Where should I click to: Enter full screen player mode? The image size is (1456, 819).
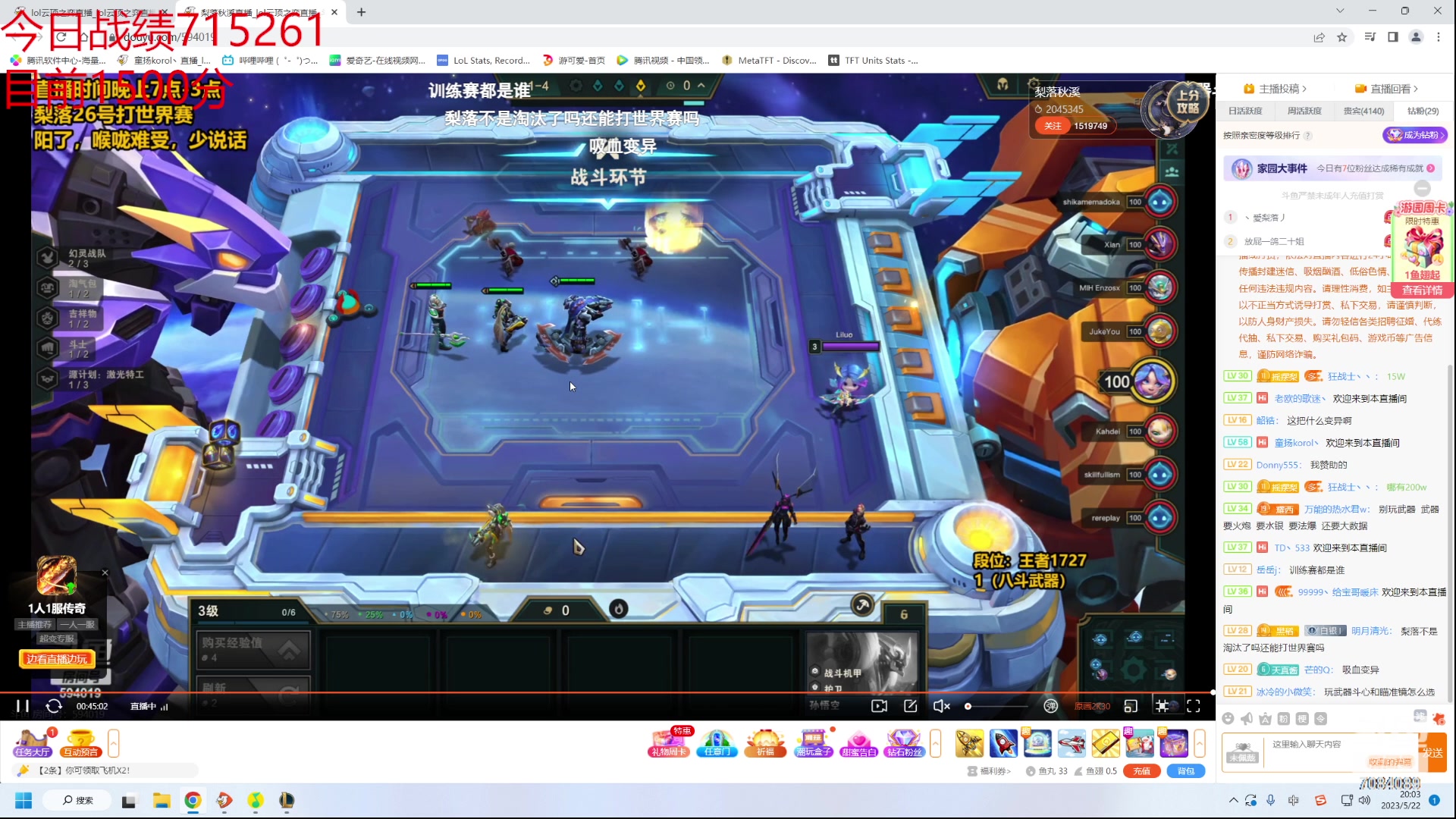click(x=1194, y=706)
